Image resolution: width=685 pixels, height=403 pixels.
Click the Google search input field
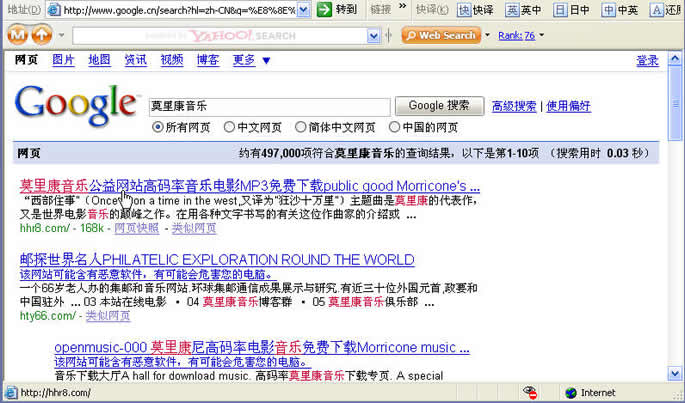tap(270, 107)
